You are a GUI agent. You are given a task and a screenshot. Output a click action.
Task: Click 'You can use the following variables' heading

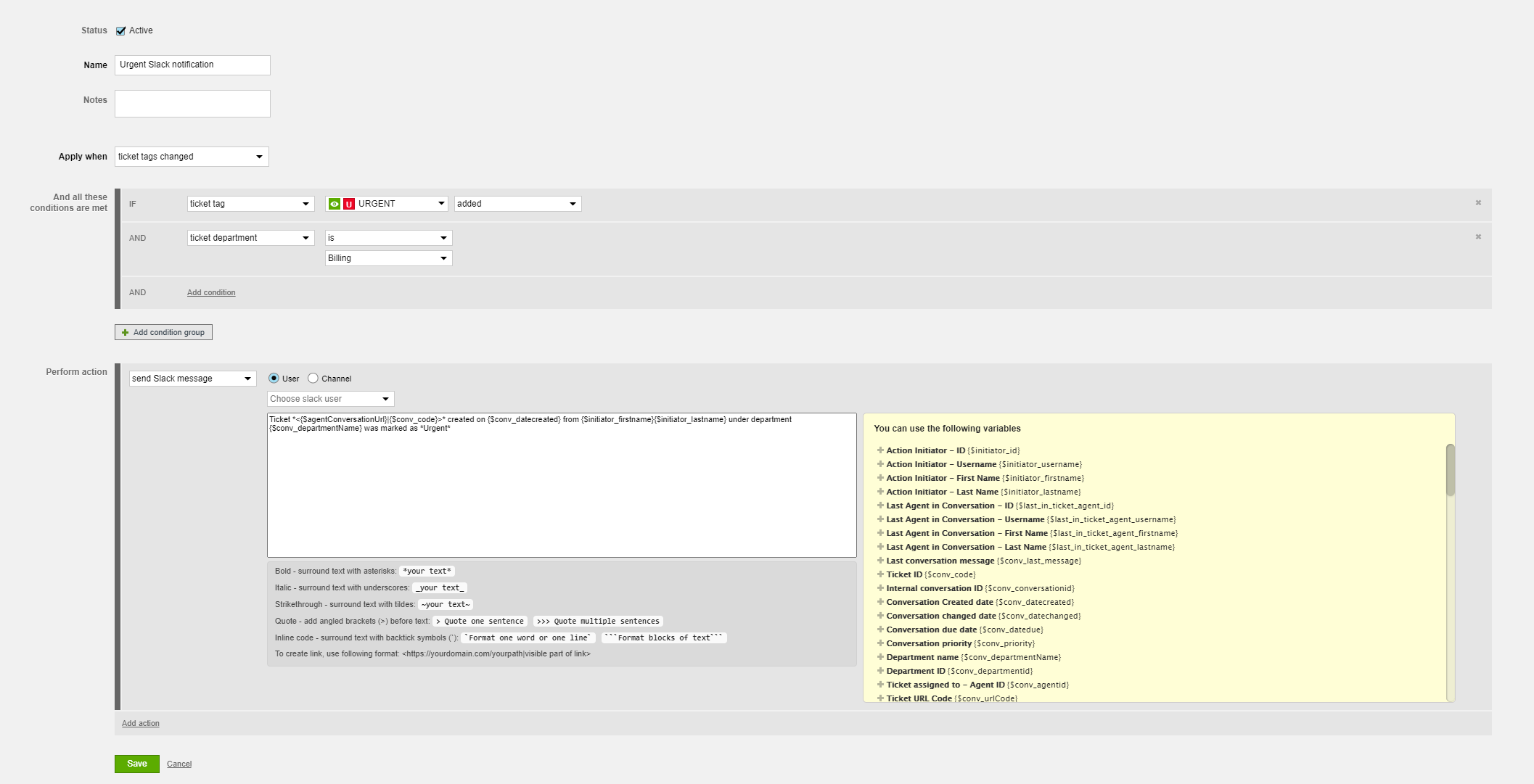947,429
